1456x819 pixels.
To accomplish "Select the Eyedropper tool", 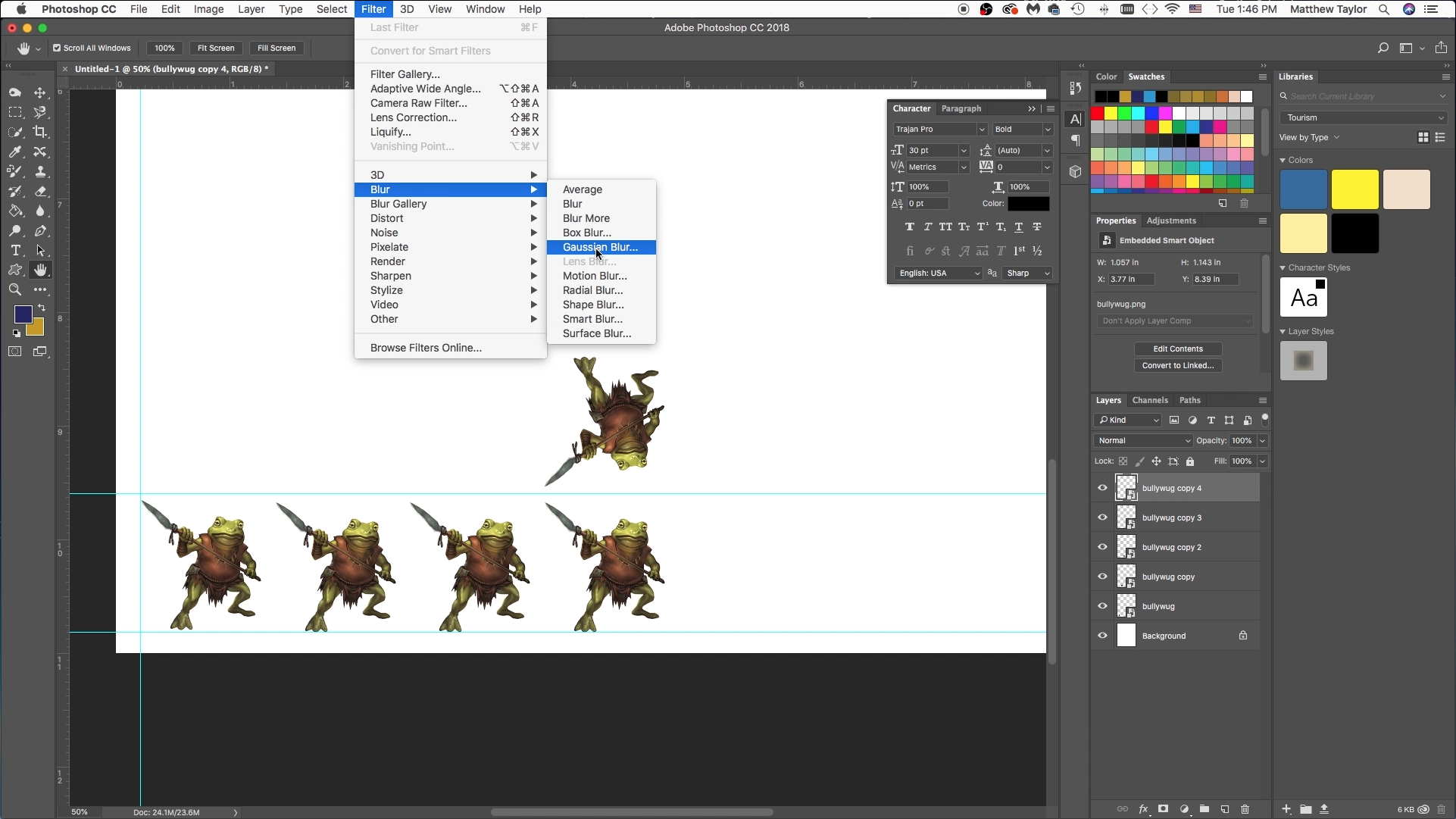I will 15,152.
